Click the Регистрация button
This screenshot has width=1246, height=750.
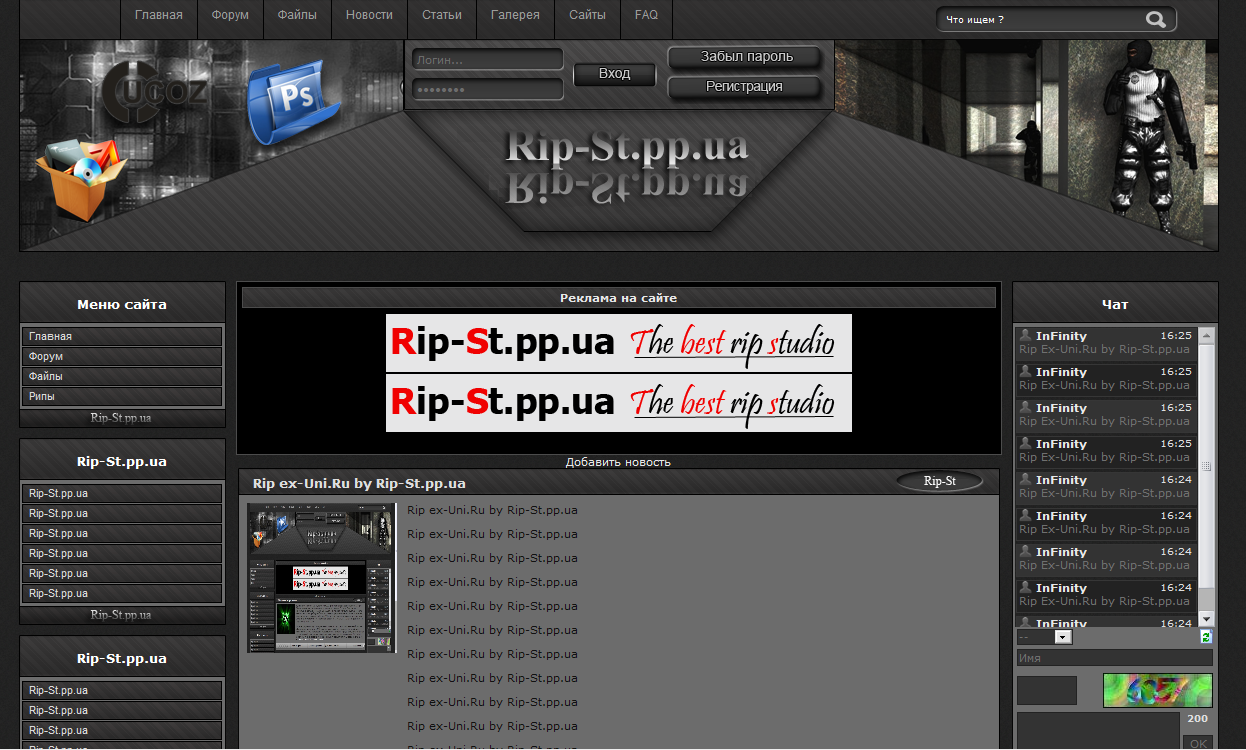(x=744, y=87)
